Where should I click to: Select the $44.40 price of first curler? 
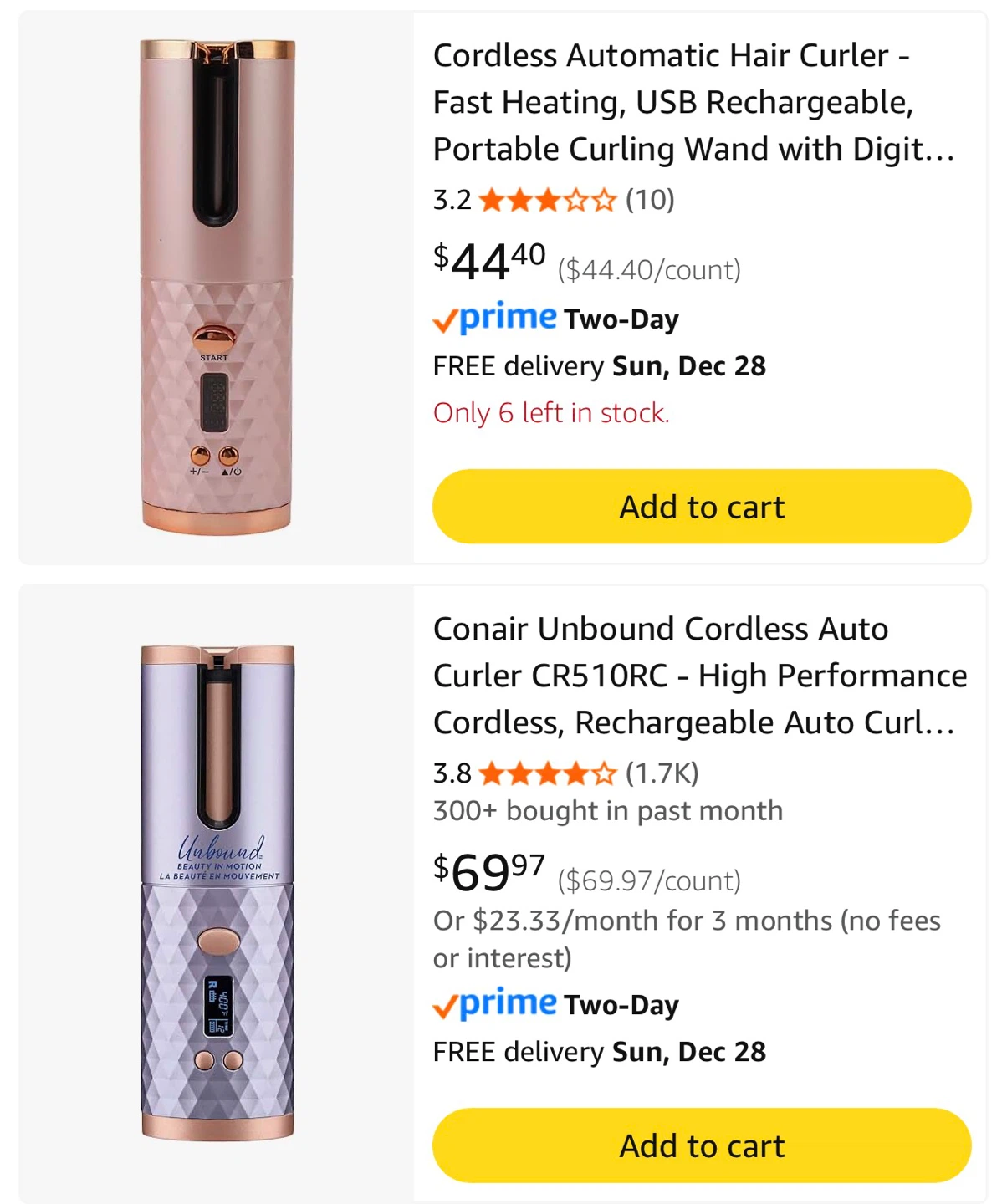coord(489,260)
